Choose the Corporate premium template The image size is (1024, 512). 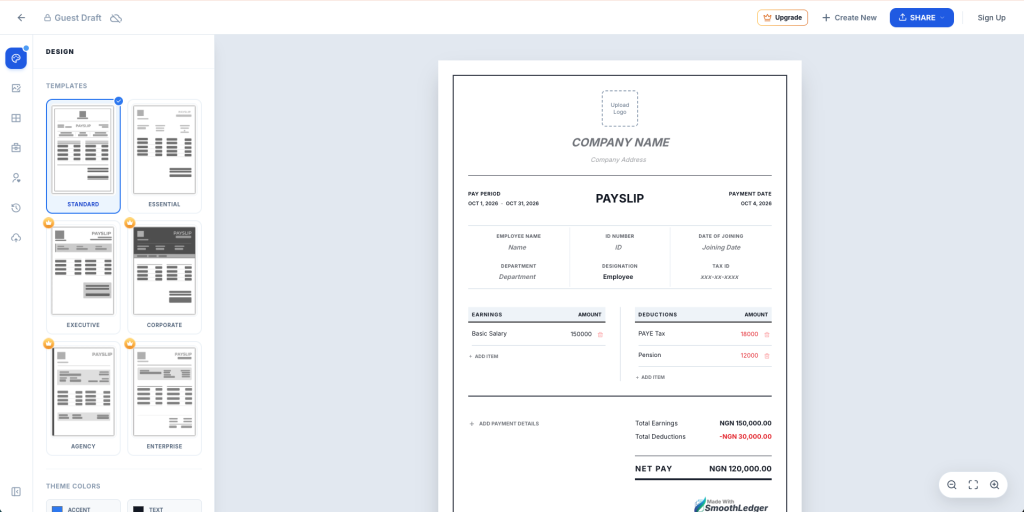(x=165, y=277)
